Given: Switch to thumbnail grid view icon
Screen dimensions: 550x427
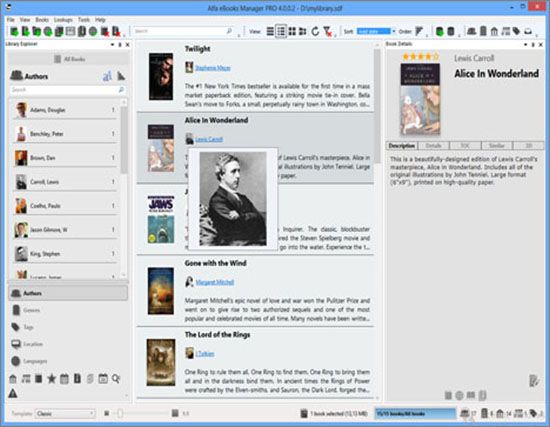Looking at the screenshot, I should tap(292, 32).
